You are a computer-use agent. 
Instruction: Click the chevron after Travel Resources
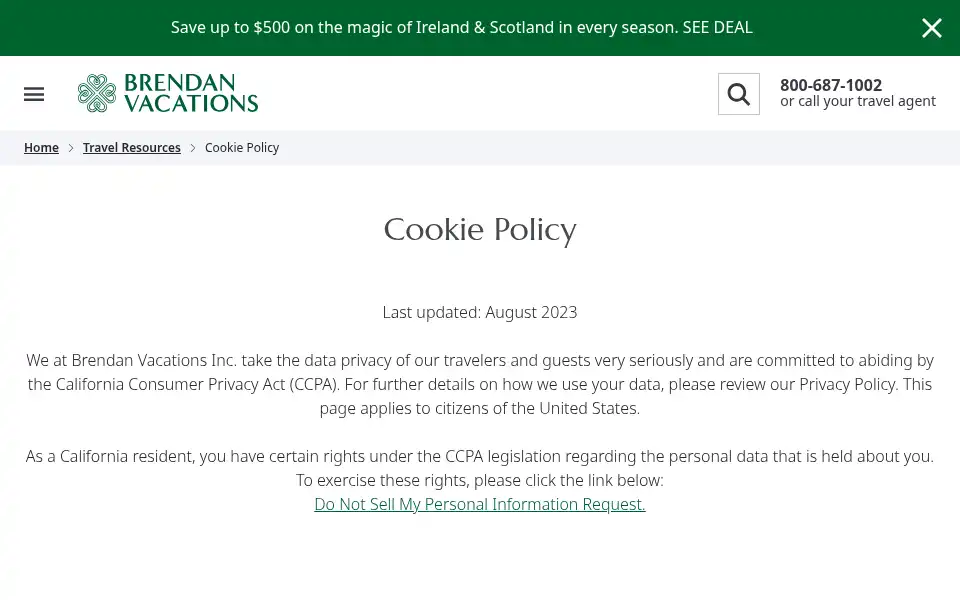point(193,148)
